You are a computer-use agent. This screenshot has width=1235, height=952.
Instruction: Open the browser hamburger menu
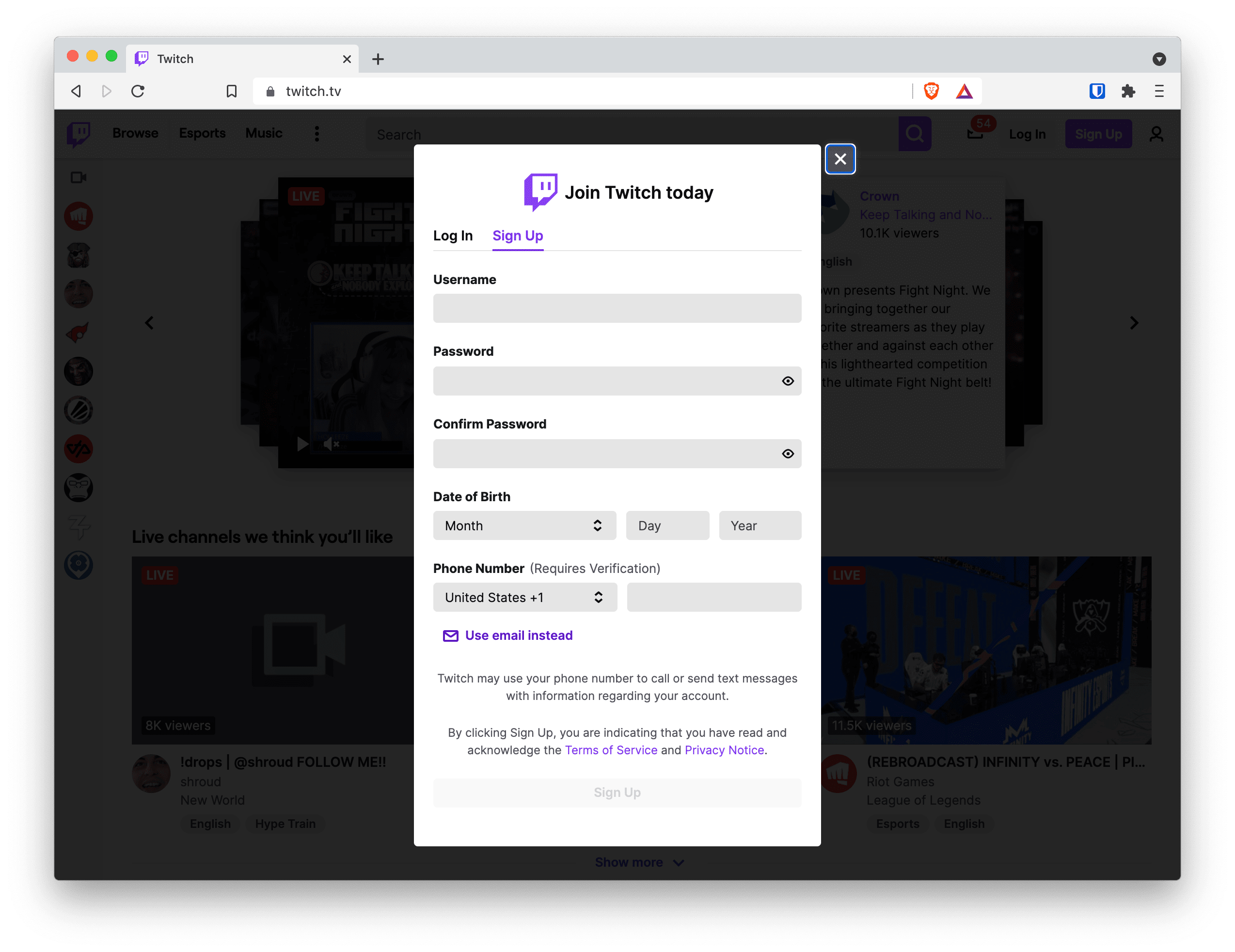1158,91
